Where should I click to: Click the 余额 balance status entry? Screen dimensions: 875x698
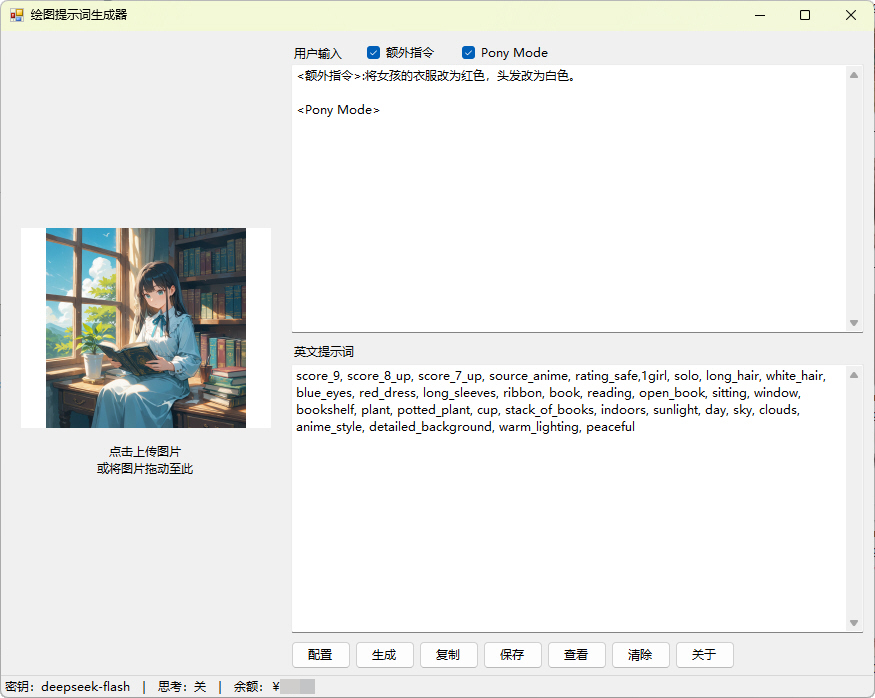(x=274, y=686)
